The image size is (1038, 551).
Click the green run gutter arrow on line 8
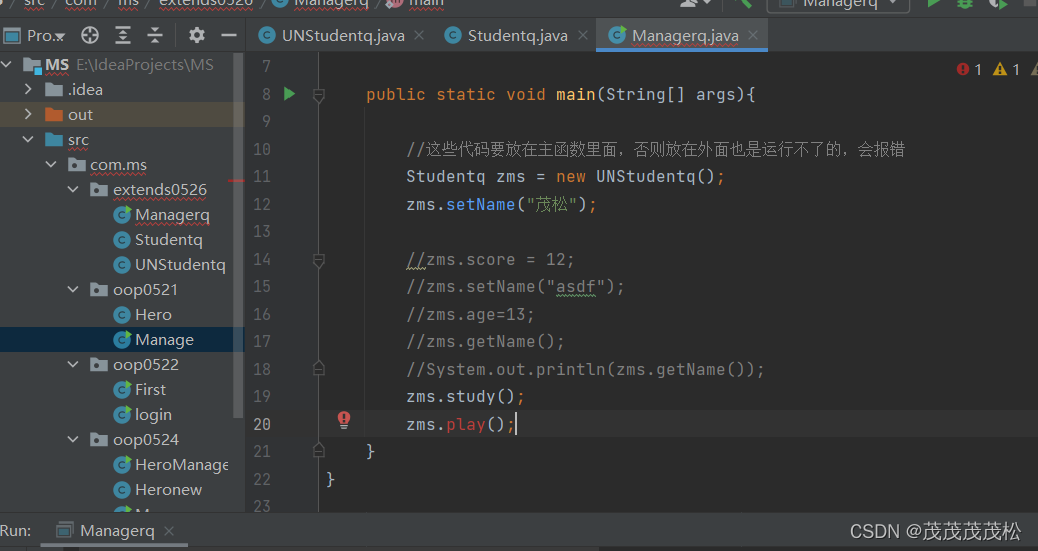pos(289,94)
